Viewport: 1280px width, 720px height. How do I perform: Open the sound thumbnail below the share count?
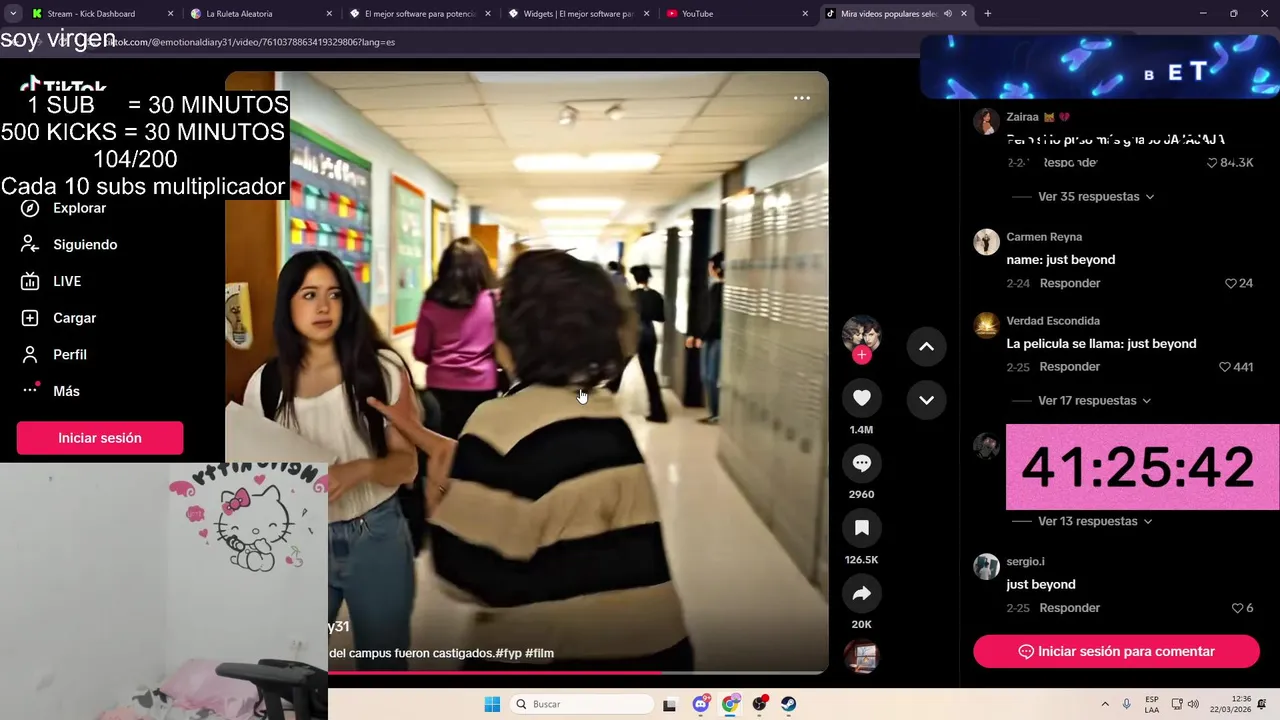coord(861,656)
